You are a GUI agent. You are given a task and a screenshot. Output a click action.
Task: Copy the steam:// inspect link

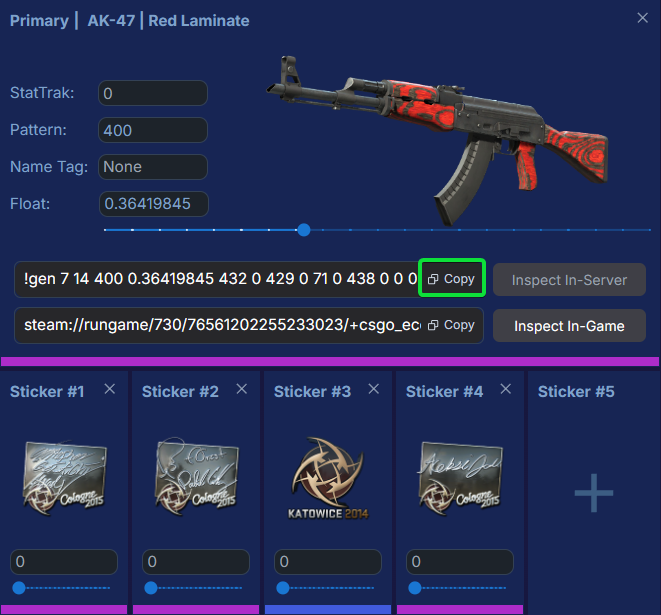[451, 325]
